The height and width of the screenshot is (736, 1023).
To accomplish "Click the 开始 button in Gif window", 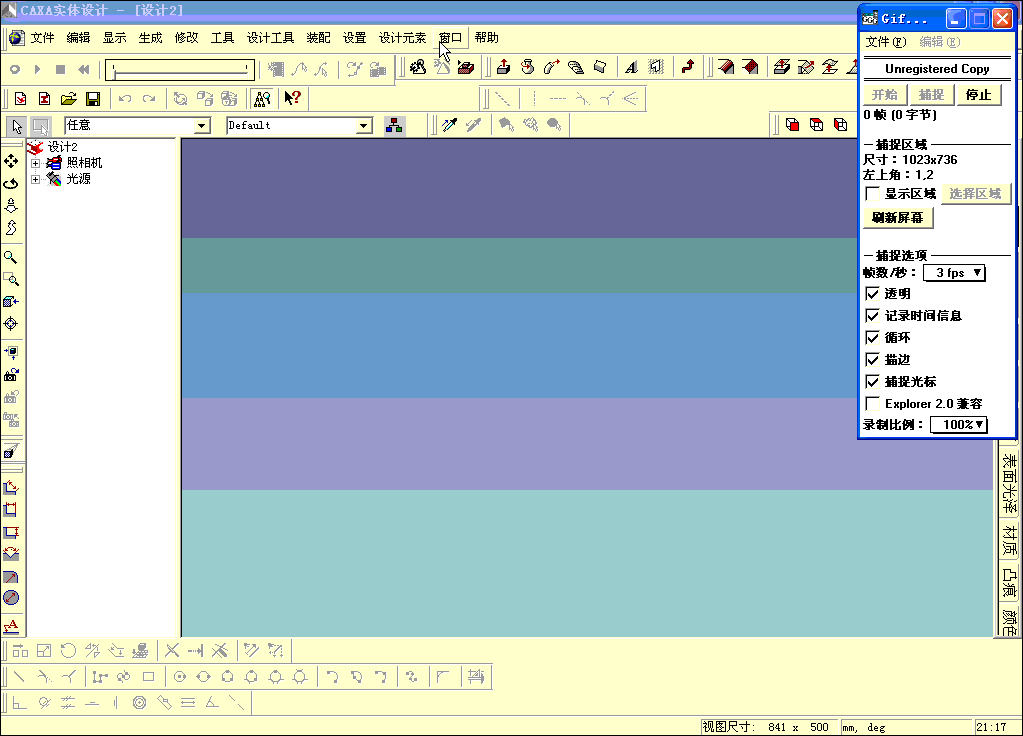I will click(885, 95).
